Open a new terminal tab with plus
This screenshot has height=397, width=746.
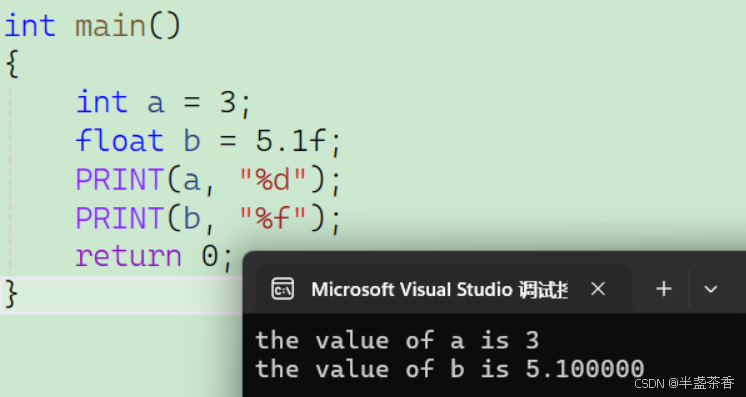(x=663, y=288)
